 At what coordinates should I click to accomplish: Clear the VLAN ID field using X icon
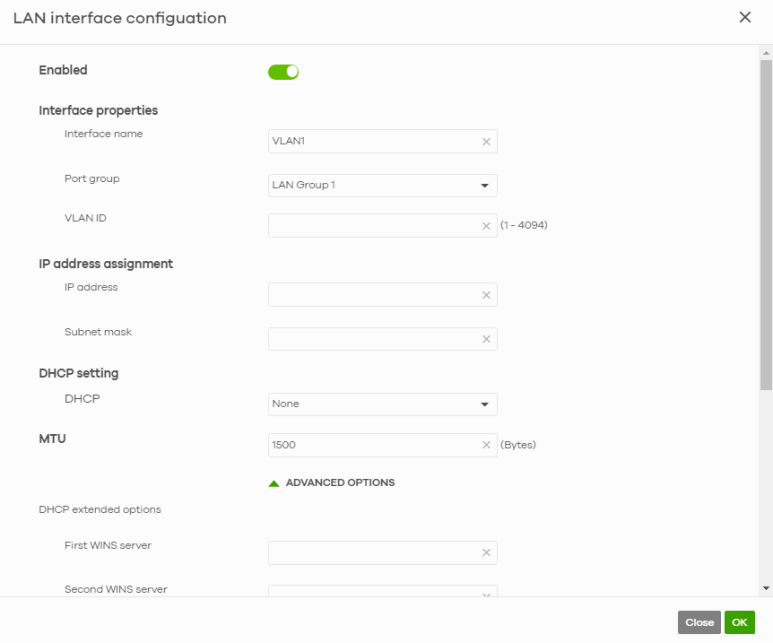[486, 226]
